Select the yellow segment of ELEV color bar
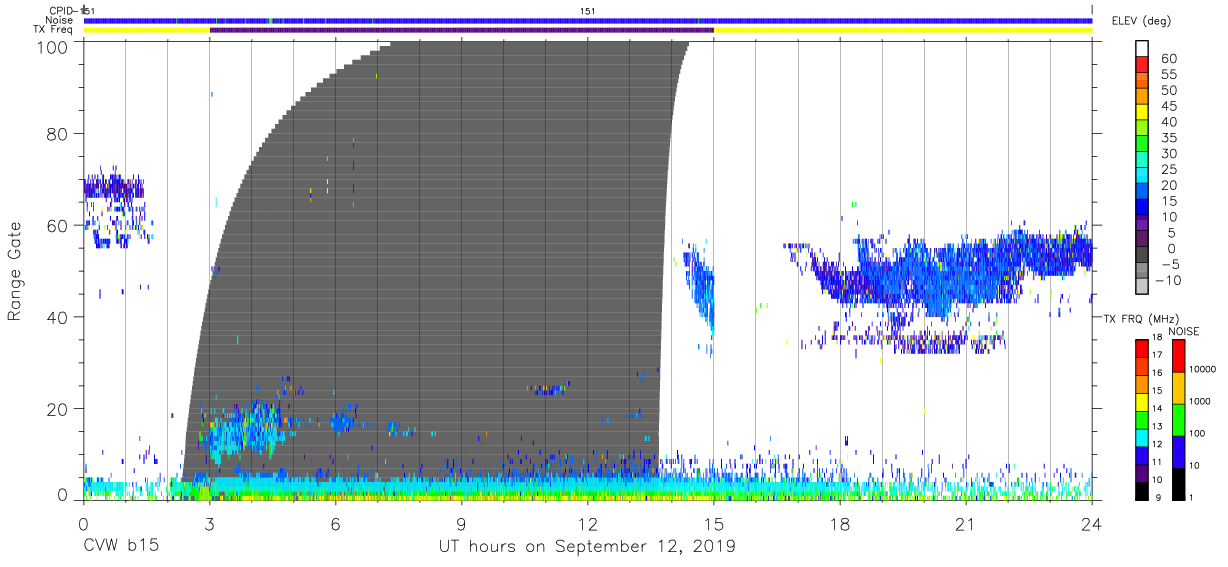Image resolution: width=1228 pixels, height=567 pixels. (1142, 113)
